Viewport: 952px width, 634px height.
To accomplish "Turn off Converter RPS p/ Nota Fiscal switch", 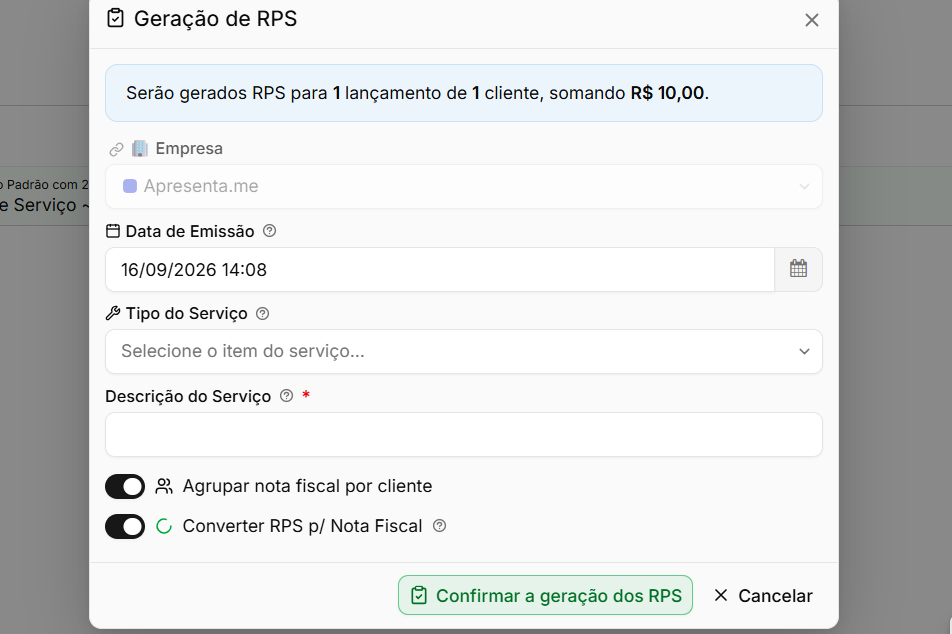I will [x=125, y=527].
